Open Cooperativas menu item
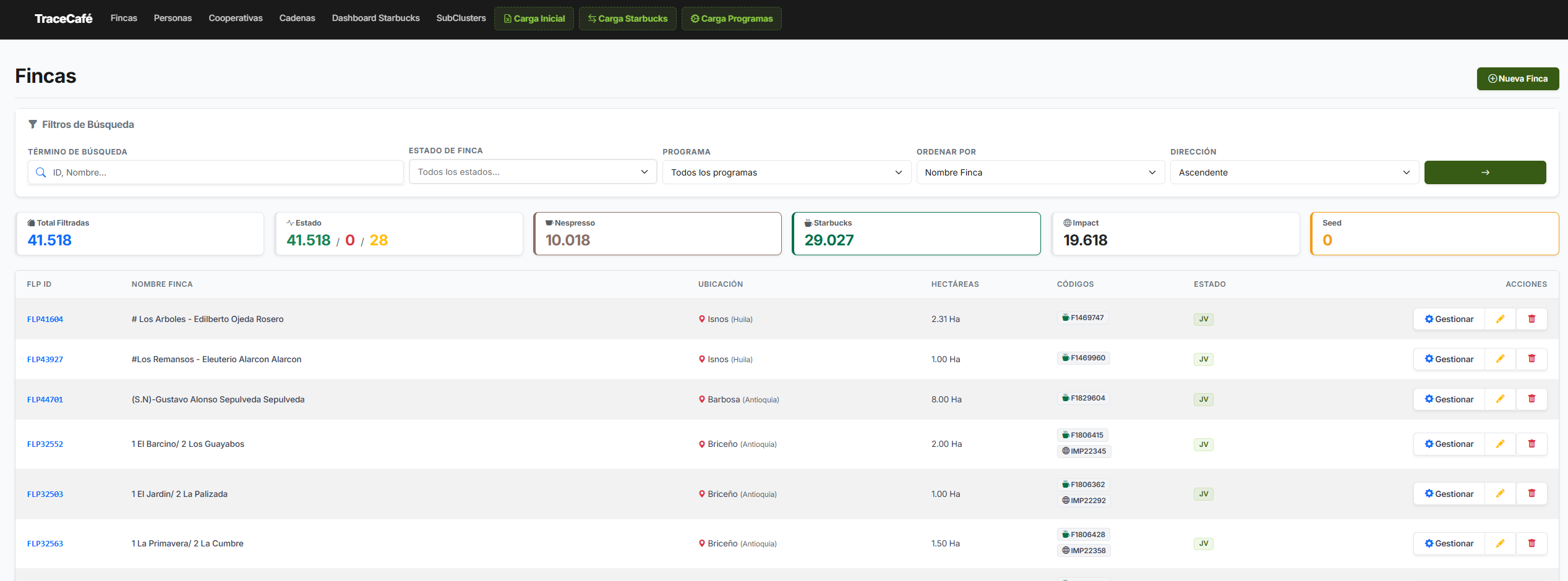The image size is (1568, 581). point(236,18)
